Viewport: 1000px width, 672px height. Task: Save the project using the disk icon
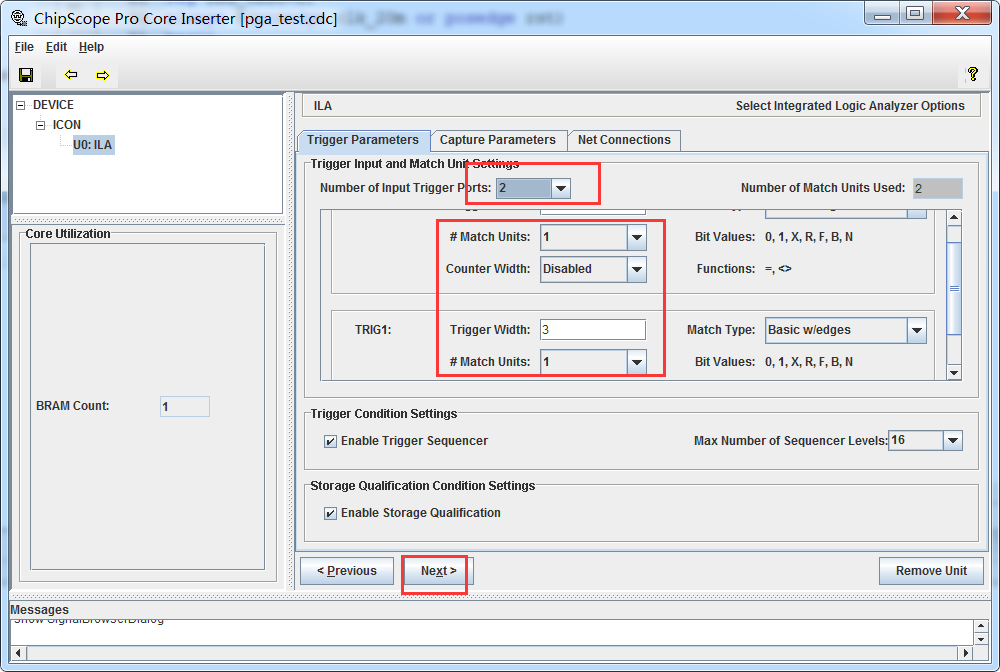[26, 74]
